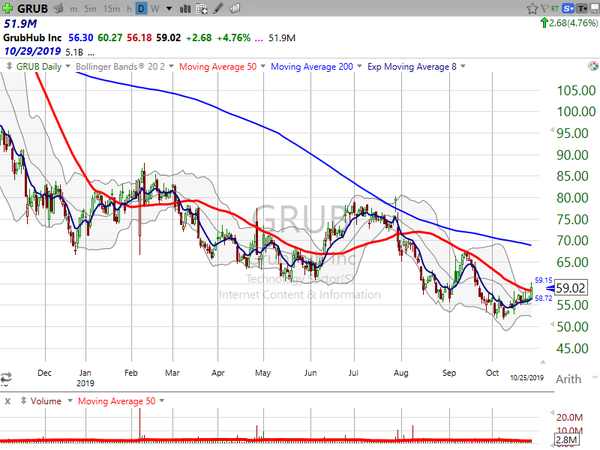Click the pink ellipsis after +4.76%
600x450 pixels.
coord(259,39)
